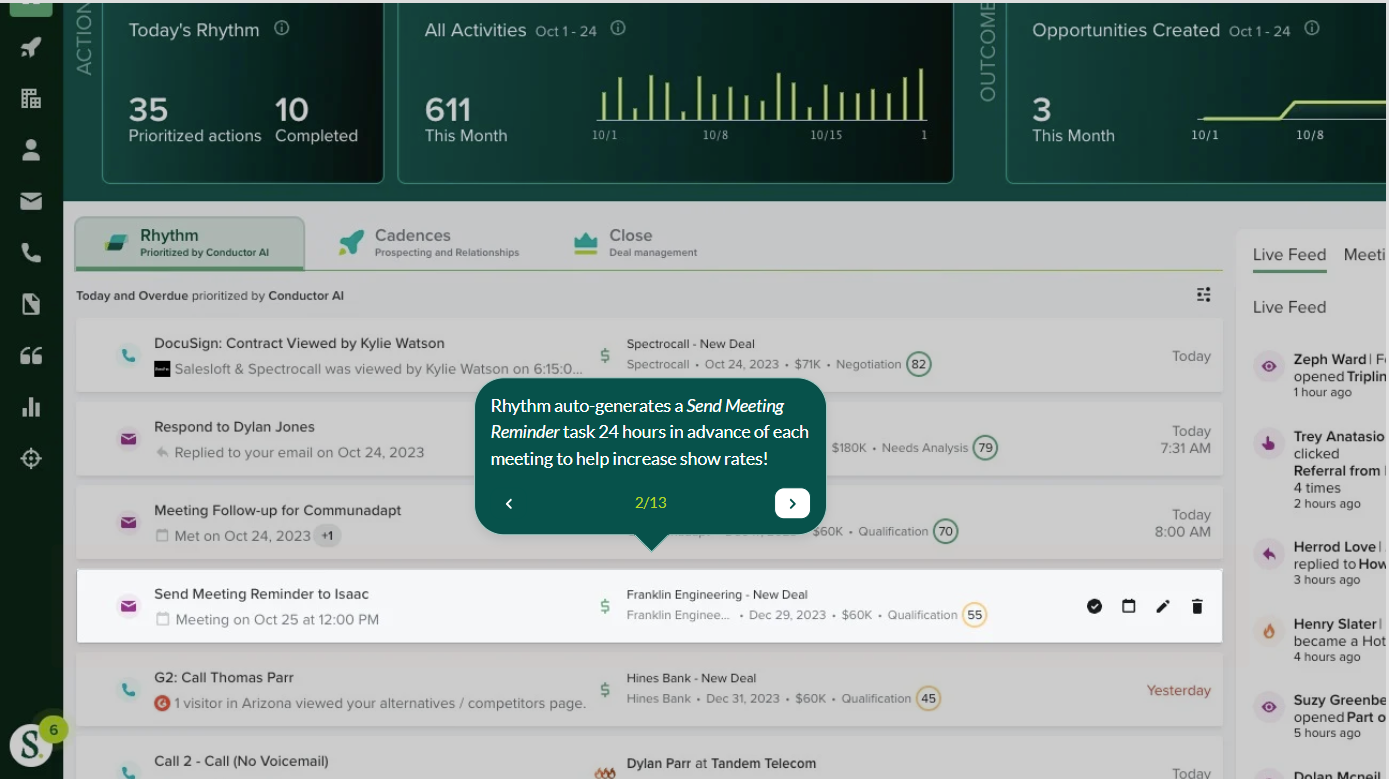This screenshot has width=1389, height=779.
Task: Delete the Send Meeting Reminder task
Action: (1197, 606)
